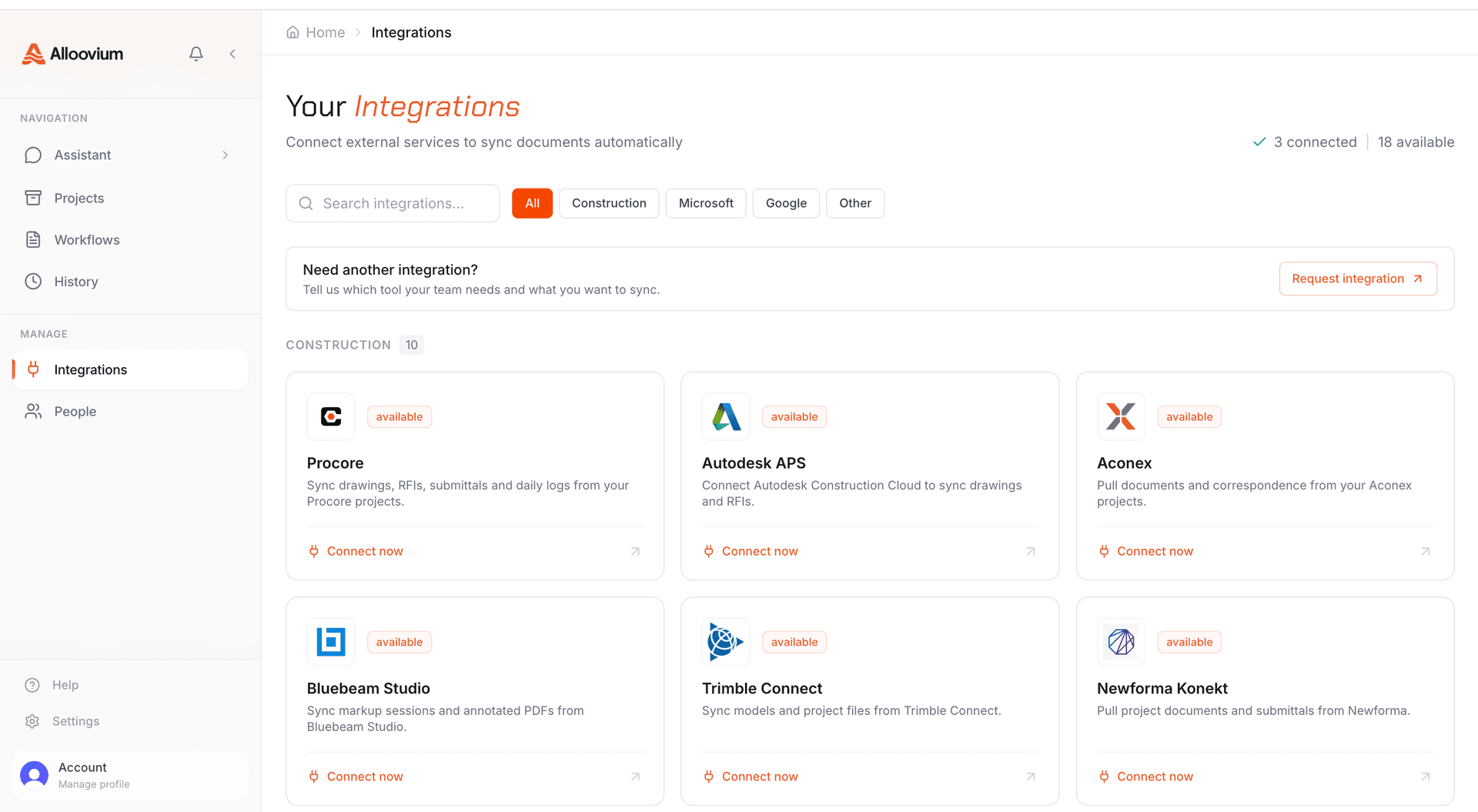Click the Autodesk APS logo
The width and height of the screenshot is (1478, 812).
726,416
